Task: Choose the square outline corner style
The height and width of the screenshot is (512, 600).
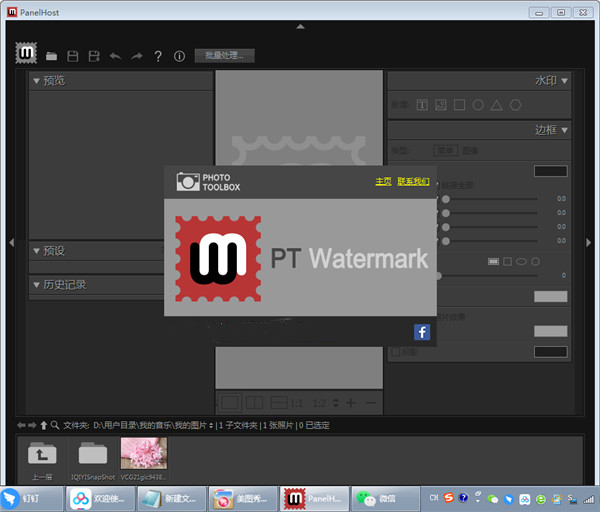Action: tap(507, 261)
